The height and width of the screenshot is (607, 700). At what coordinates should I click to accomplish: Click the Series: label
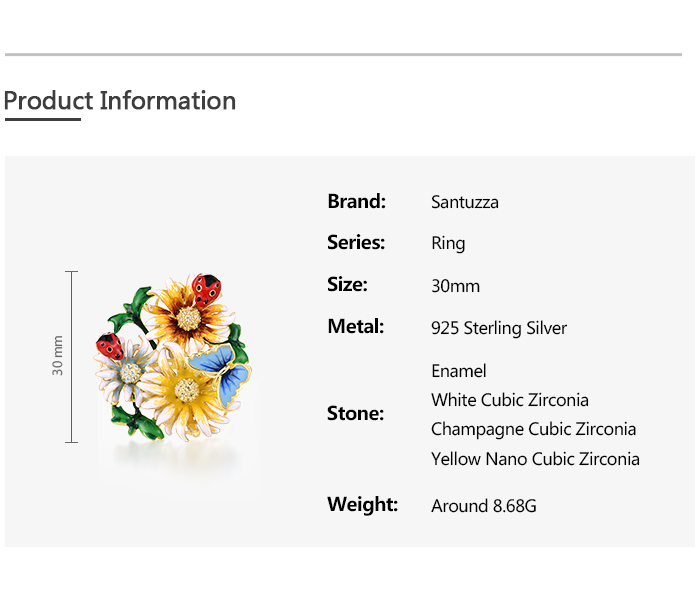pos(356,242)
